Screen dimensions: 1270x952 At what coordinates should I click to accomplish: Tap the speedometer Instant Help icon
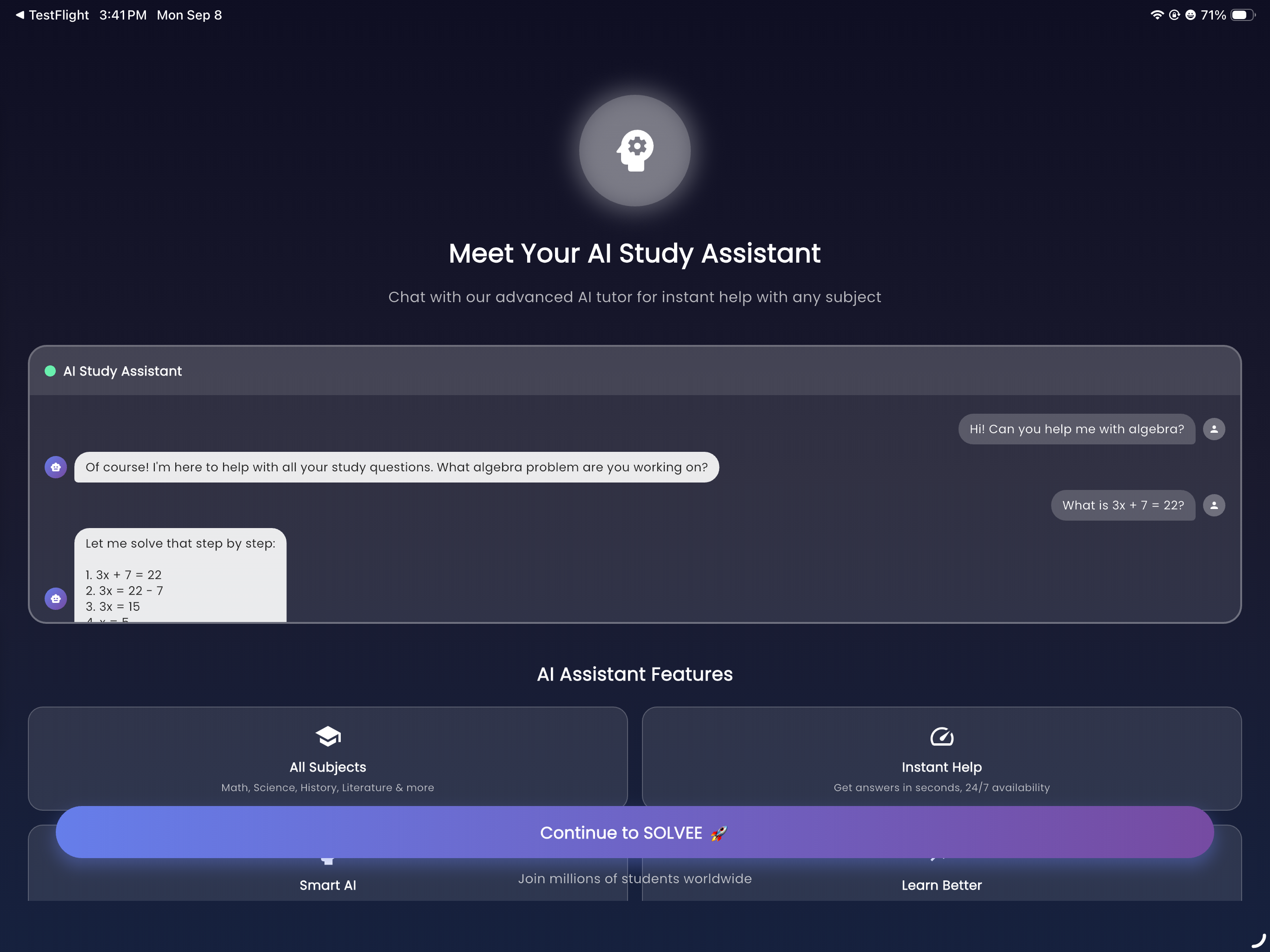pyautogui.click(x=942, y=736)
